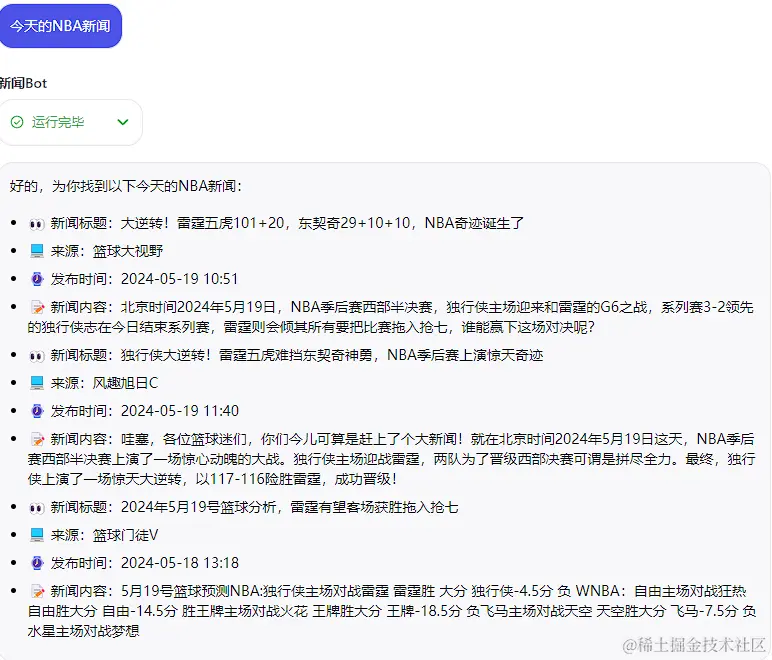Viewport: 772px width, 660px height.
Task: Click the publish time 2024-05-19 11:40
Action: (x=180, y=411)
